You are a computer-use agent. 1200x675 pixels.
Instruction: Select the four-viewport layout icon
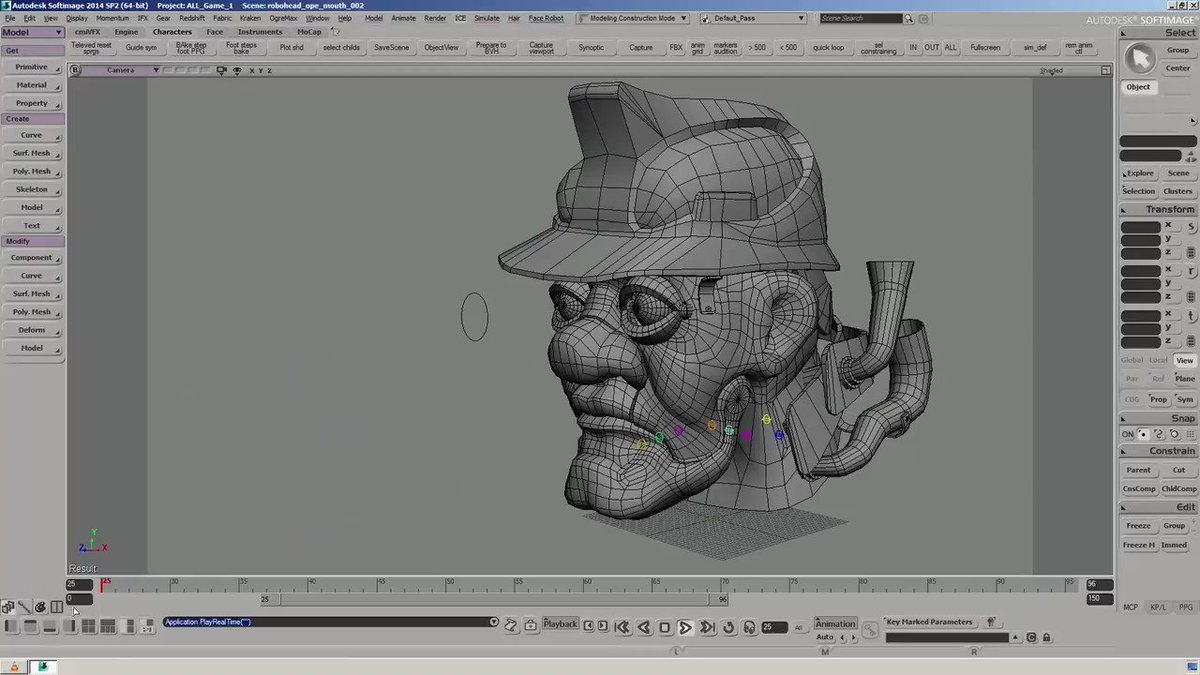tap(88, 626)
